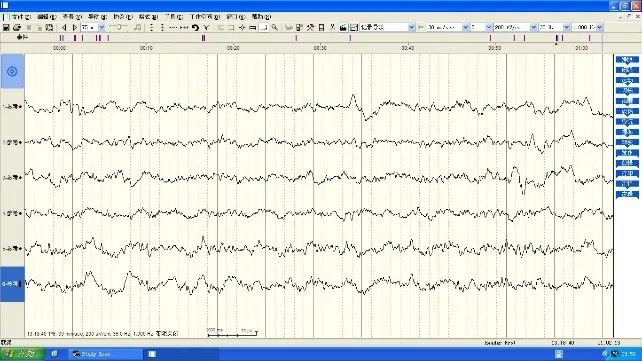Toggle the topmost blue side panel button
This screenshot has width=642, height=361.
[x=627, y=59]
